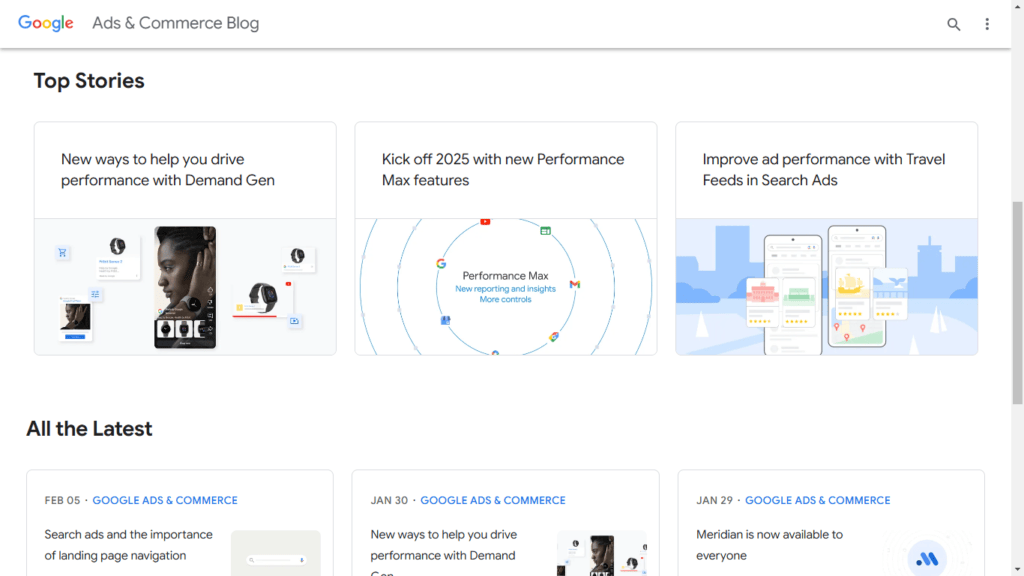Click Google Ads & Commerce tag on Jan 29 article
Image resolution: width=1024 pixels, height=576 pixels.
pos(817,500)
